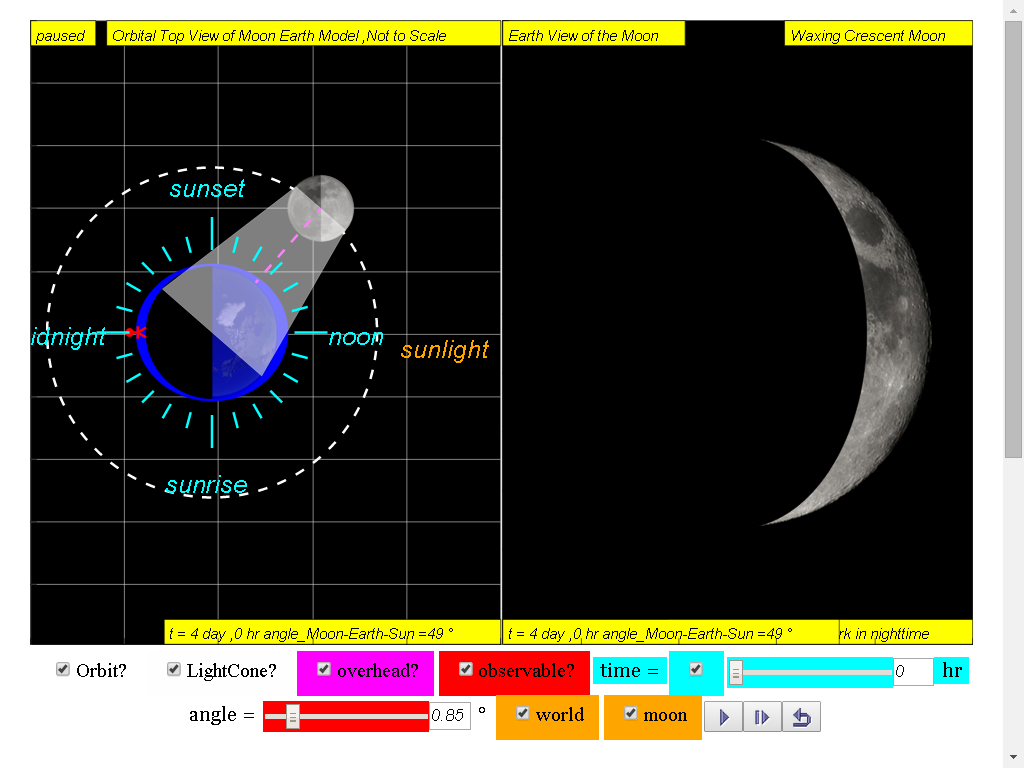
Task: Click the play simulation button
Action: [723, 716]
